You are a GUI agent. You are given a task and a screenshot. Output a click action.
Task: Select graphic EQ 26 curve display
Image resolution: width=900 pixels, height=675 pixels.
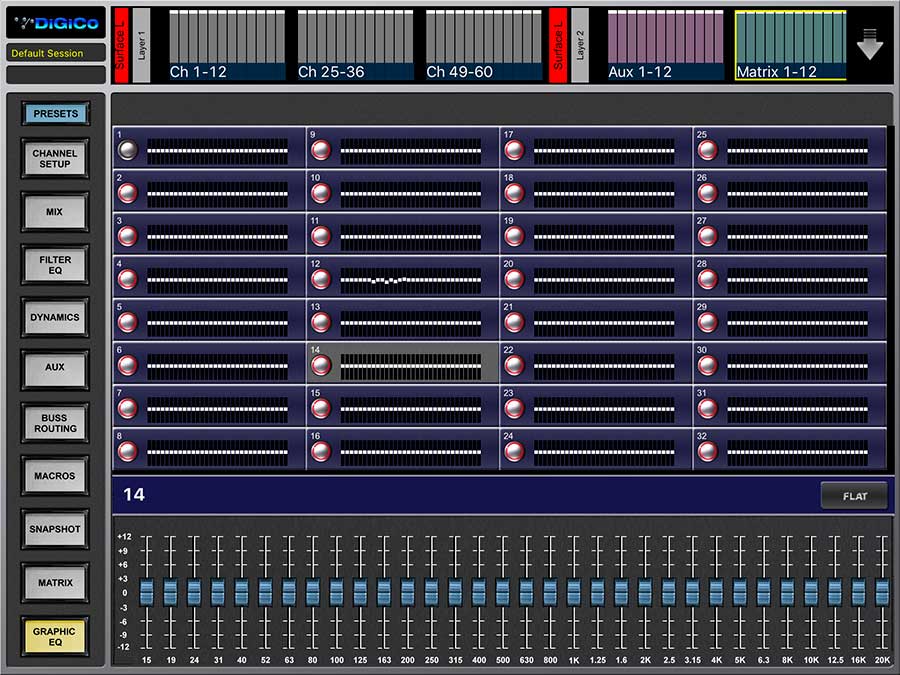[798, 194]
